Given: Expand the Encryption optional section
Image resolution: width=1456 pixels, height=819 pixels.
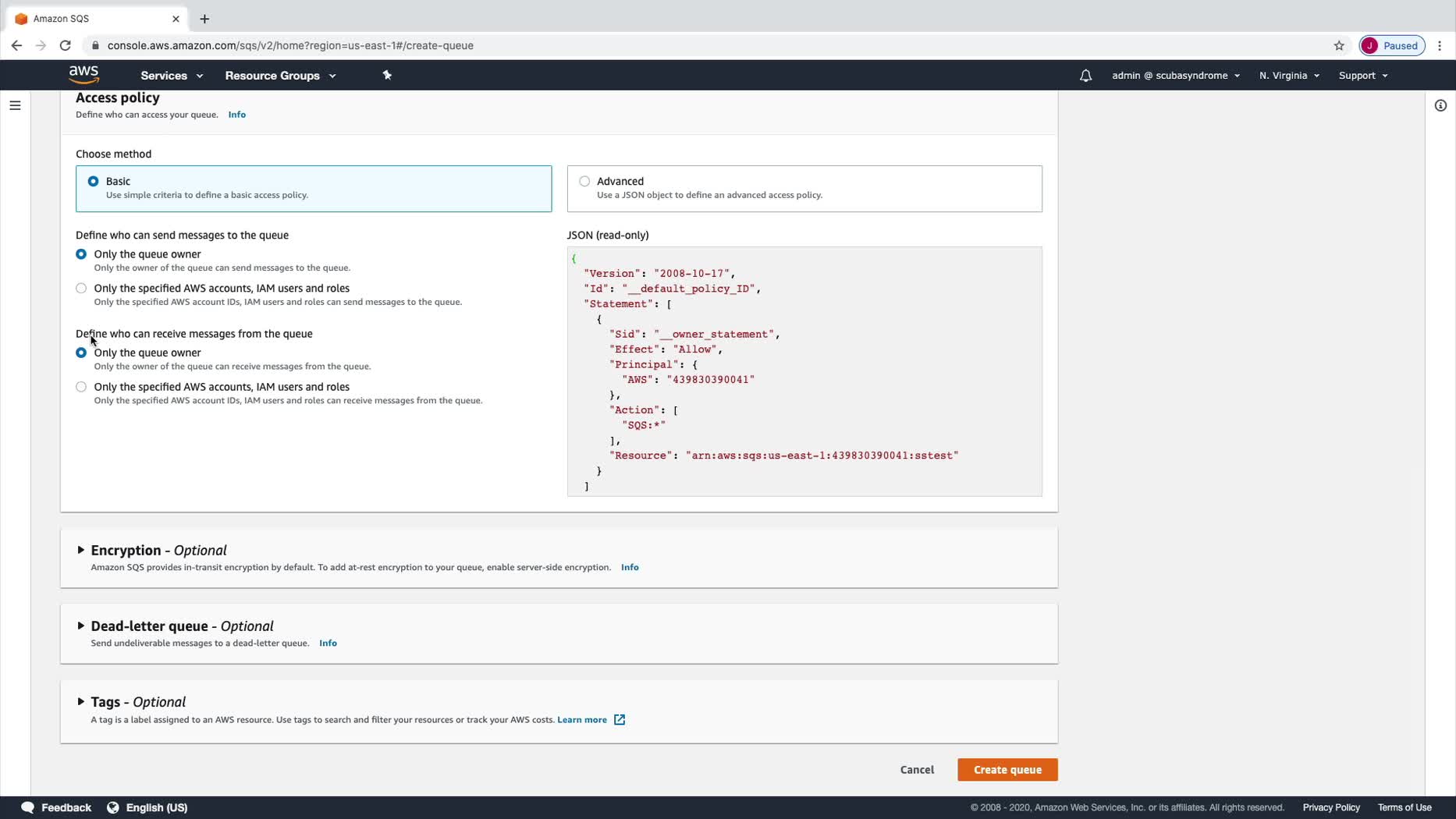Looking at the screenshot, I should point(81,550).
